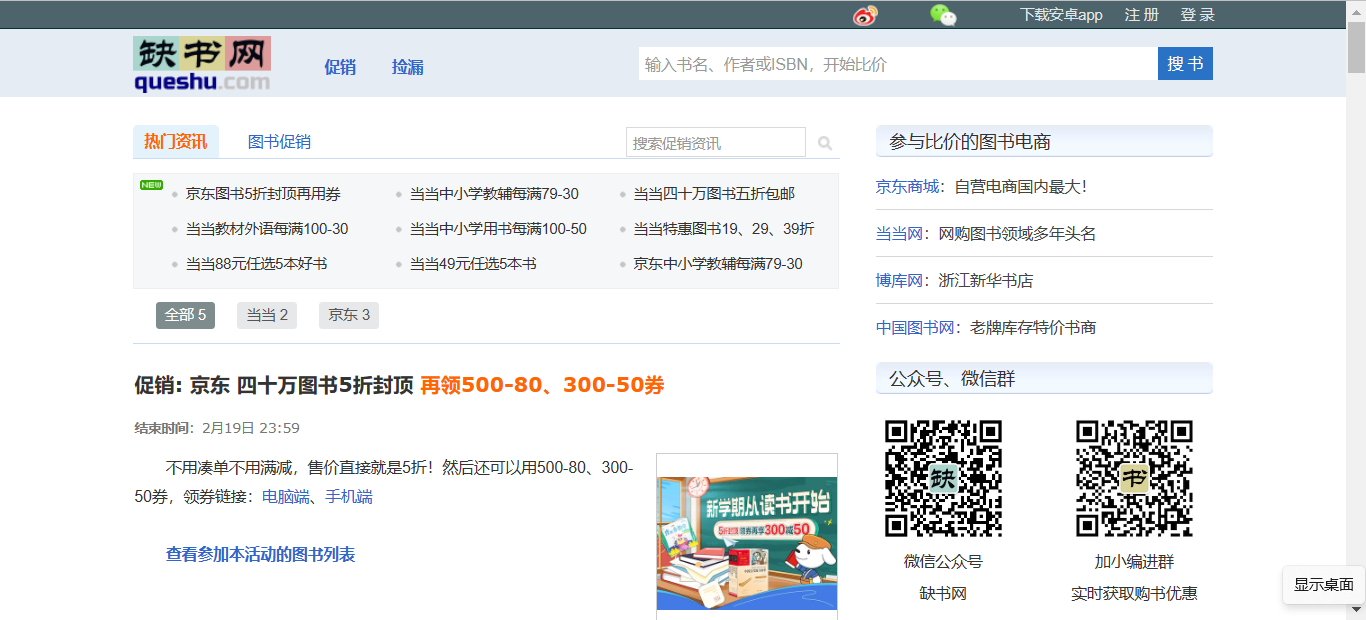Viewport: 1366px width, 620px height.
Task: Click the promo search magnifier icon
Action: pyautogui.click(x=825, y=143)
